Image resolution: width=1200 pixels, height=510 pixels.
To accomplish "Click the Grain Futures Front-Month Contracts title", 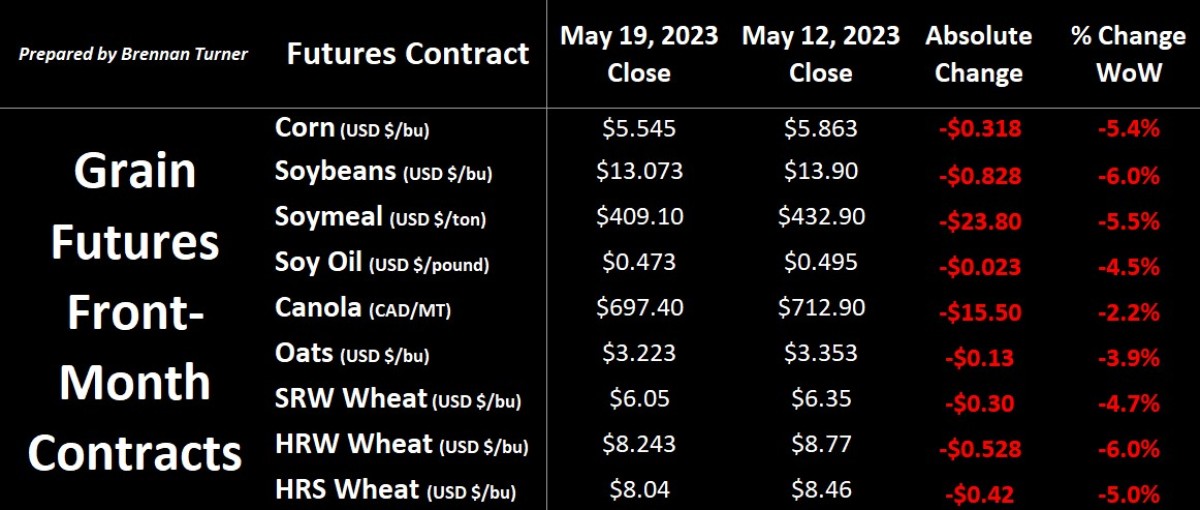I will (135, 312).
